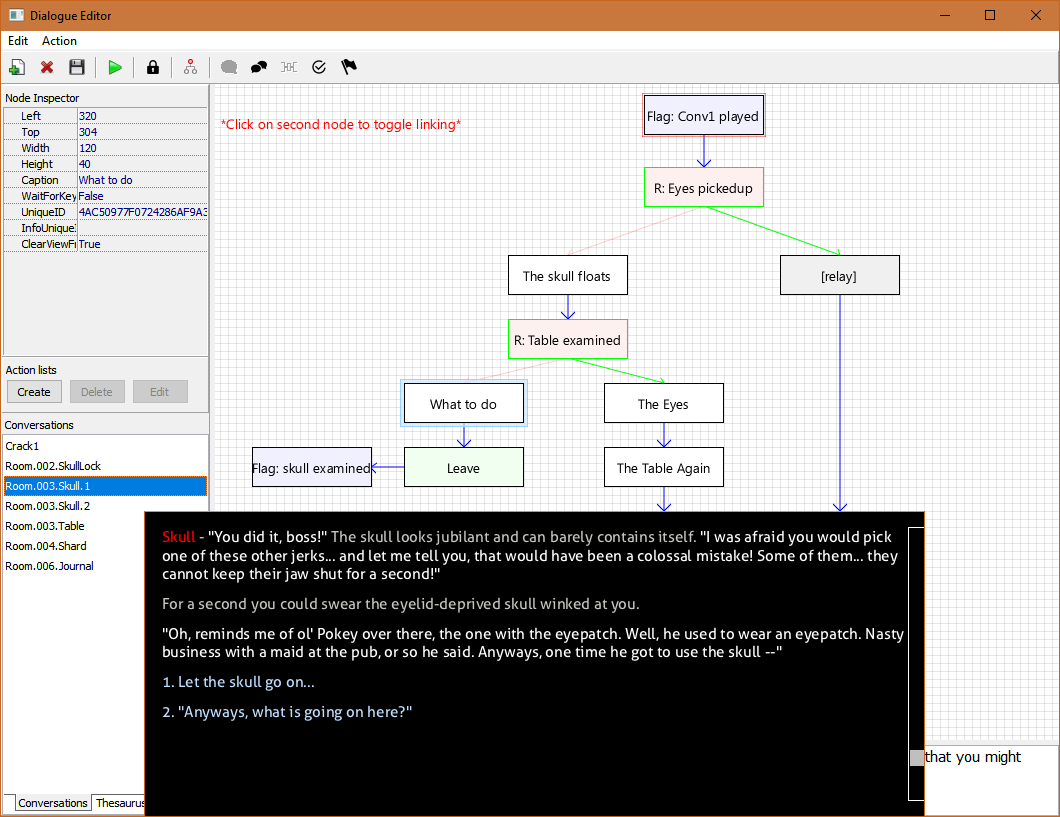Viewport: 1060px width, 817px height.
Task: Open the Action menu
Action: click(59, 41)
